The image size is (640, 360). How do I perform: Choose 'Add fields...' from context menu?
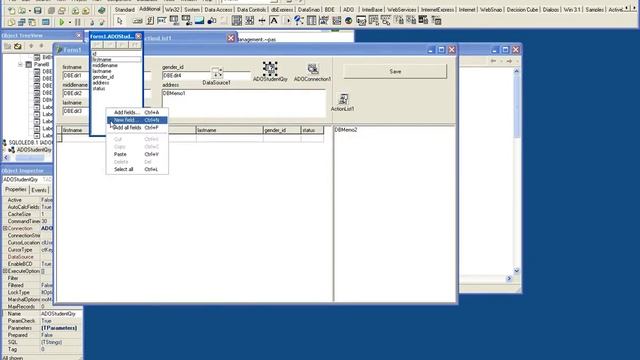tap(137, 112)
